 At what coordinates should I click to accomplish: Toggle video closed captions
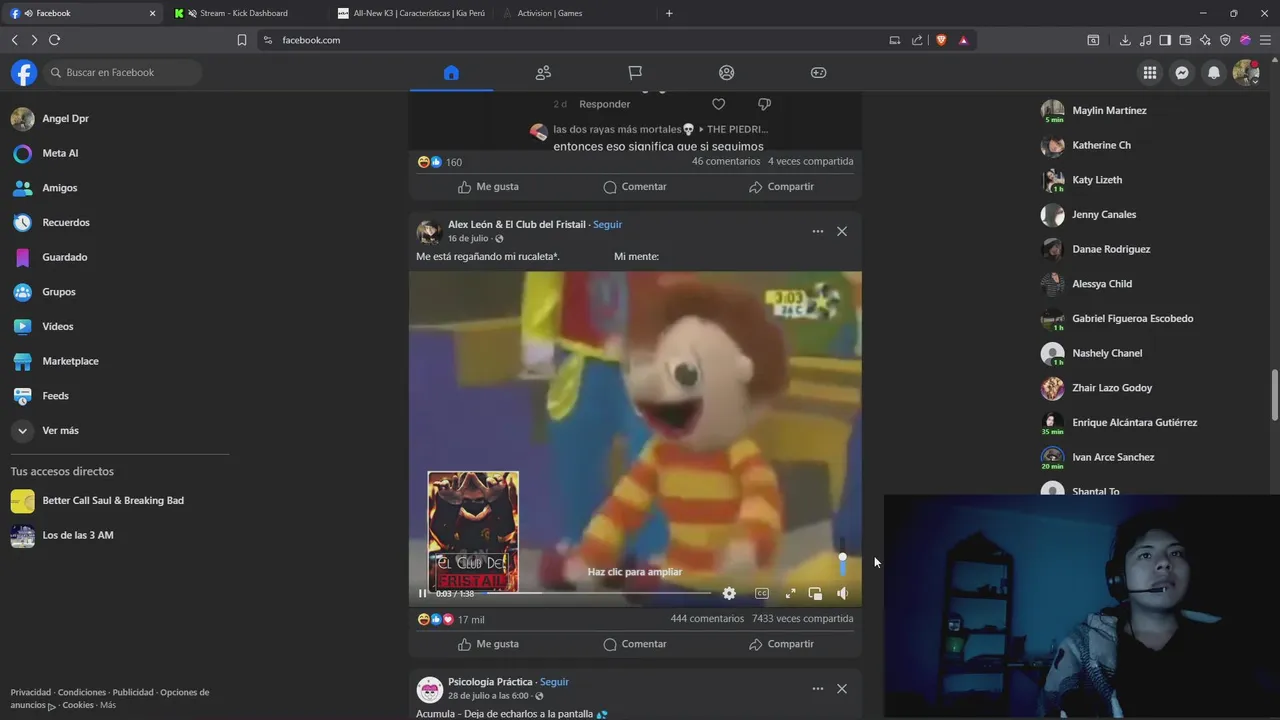click(762, 594)
